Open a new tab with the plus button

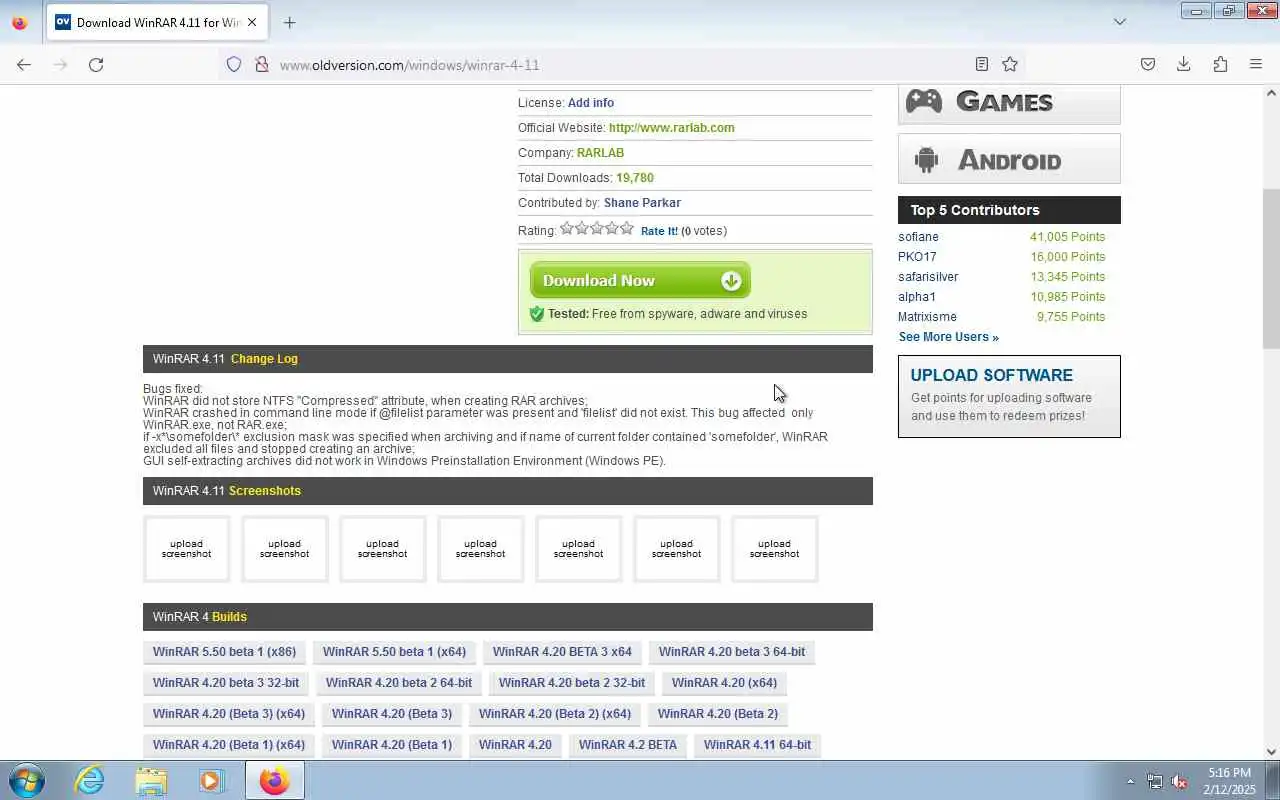tap(289, 22)
